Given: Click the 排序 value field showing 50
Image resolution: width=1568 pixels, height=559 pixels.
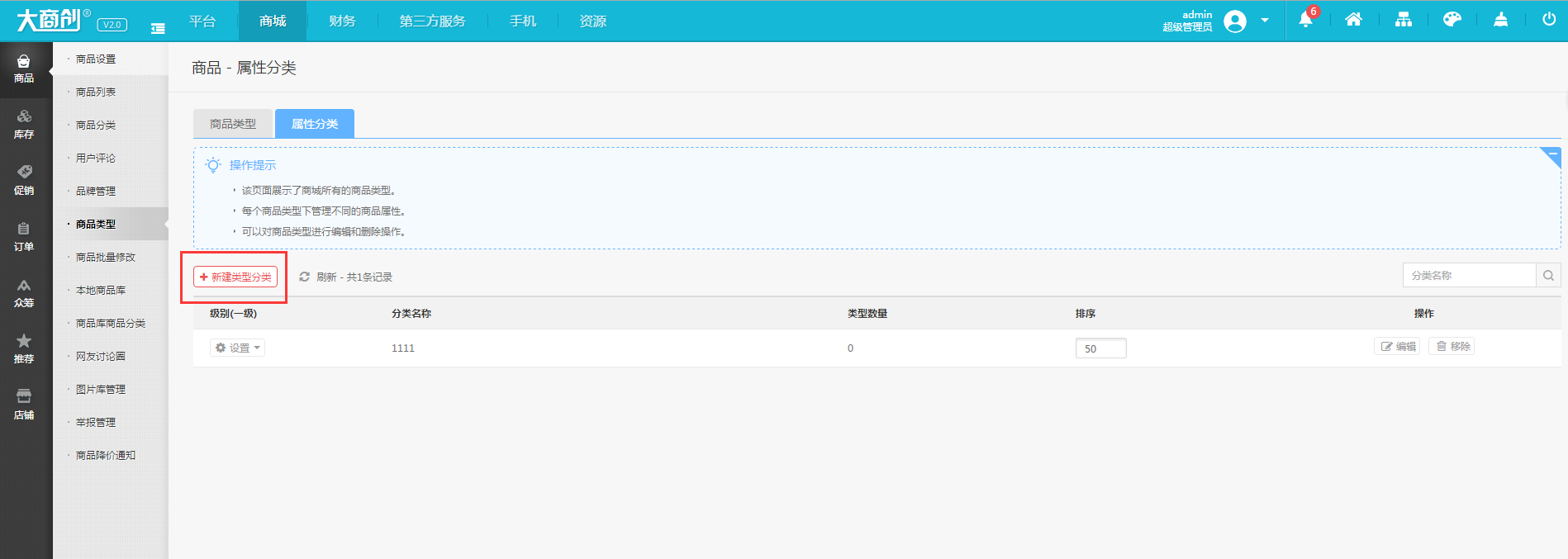Looking at the screenshot, I should pos(1100,348).
